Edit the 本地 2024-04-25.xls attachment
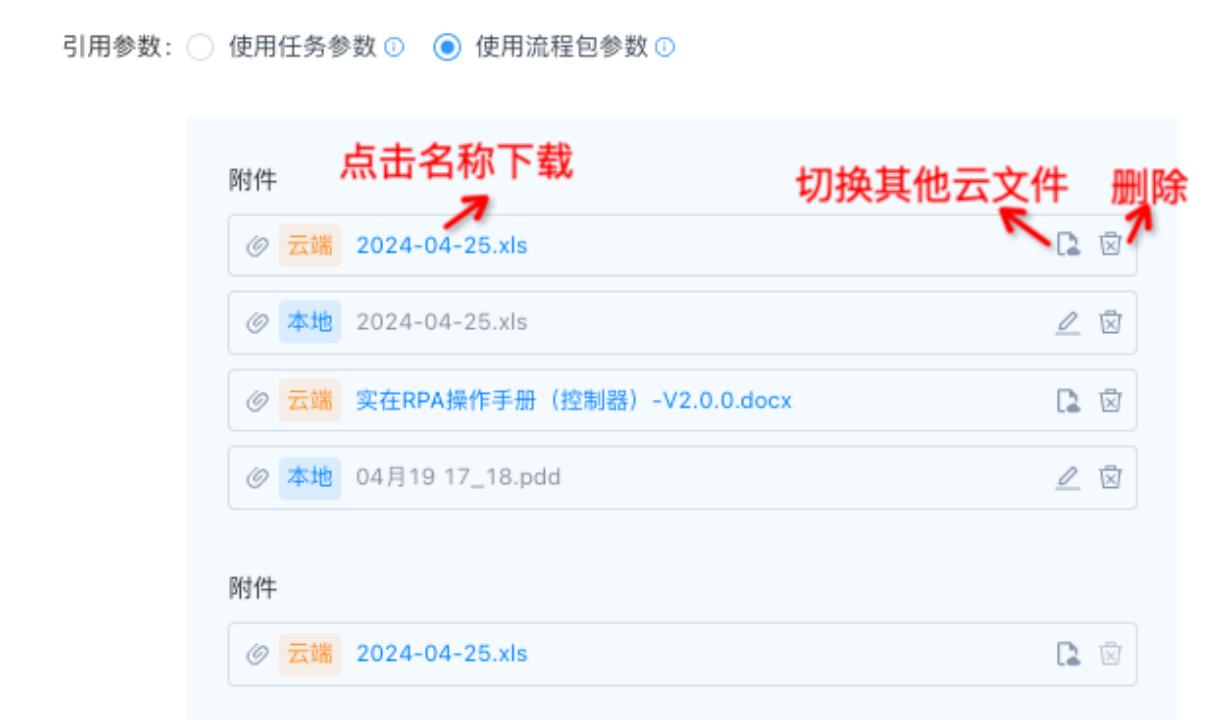Image resolution: width=1230 pixels, height=720 pixels. (x=1068, y=322)
